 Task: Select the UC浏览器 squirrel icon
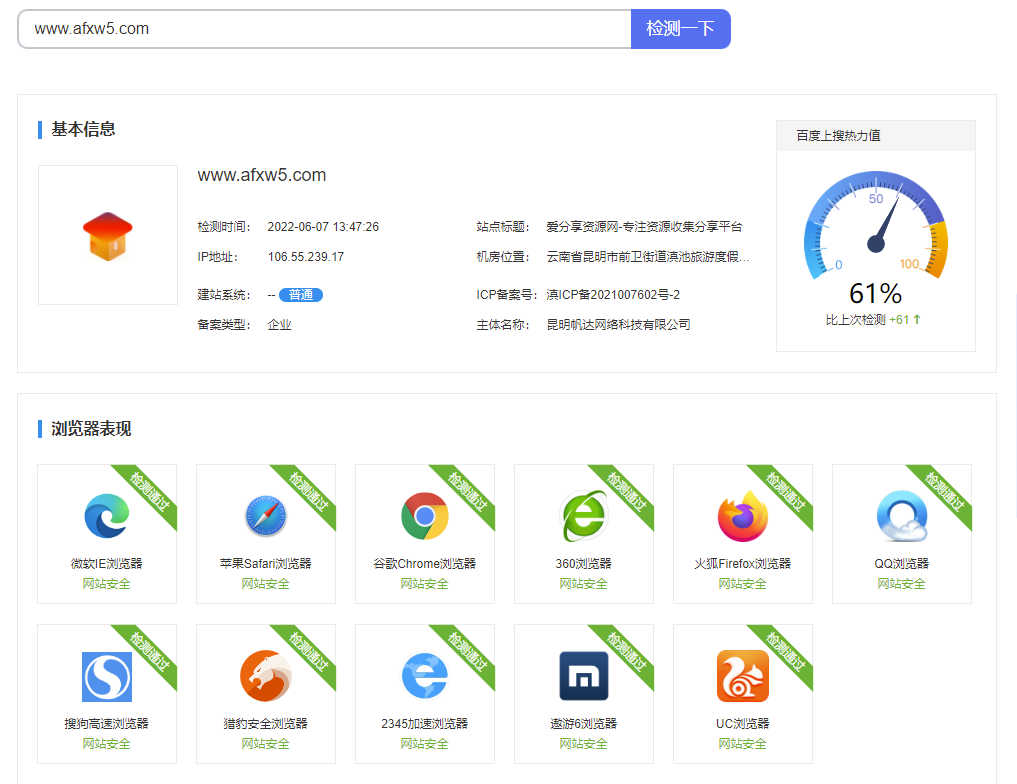pyautogui.click(x=743, y=676)
